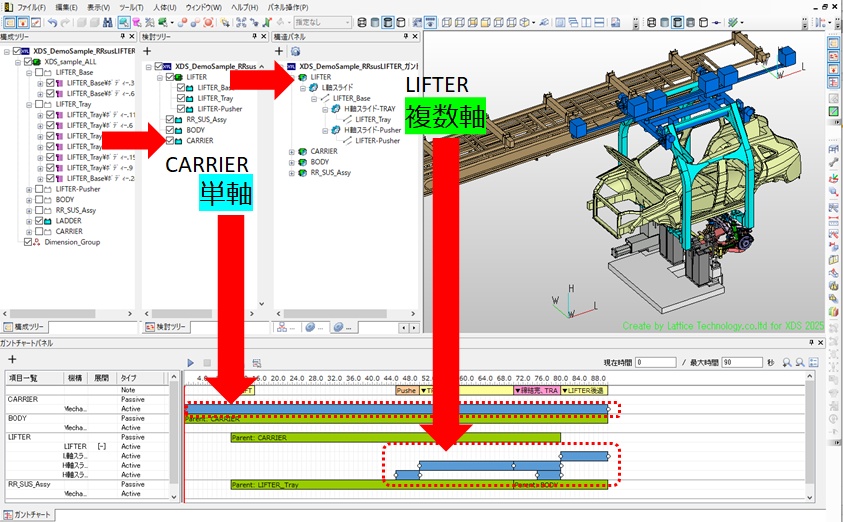Toggle the LADDER checkbox in the tree
843x522 pixels.
[40, 220]
